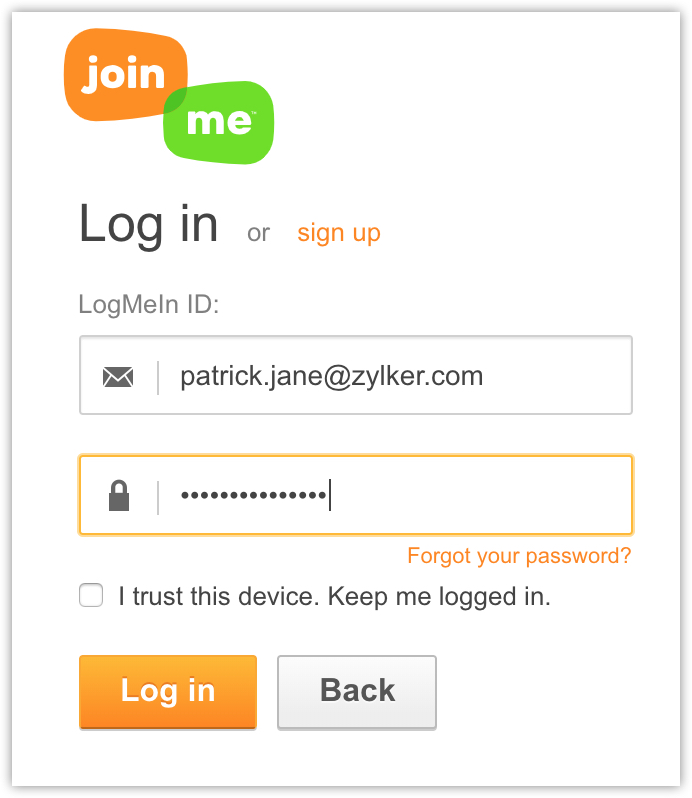692x798 pixels.
Task: Enable the "I trust this device" checkbox
Action: point(91,597)
